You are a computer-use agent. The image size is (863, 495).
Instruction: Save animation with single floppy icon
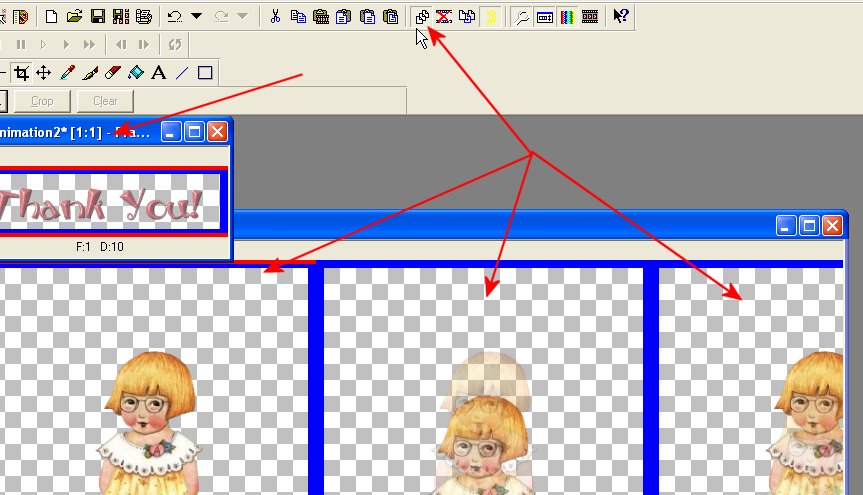pos(97,17)
